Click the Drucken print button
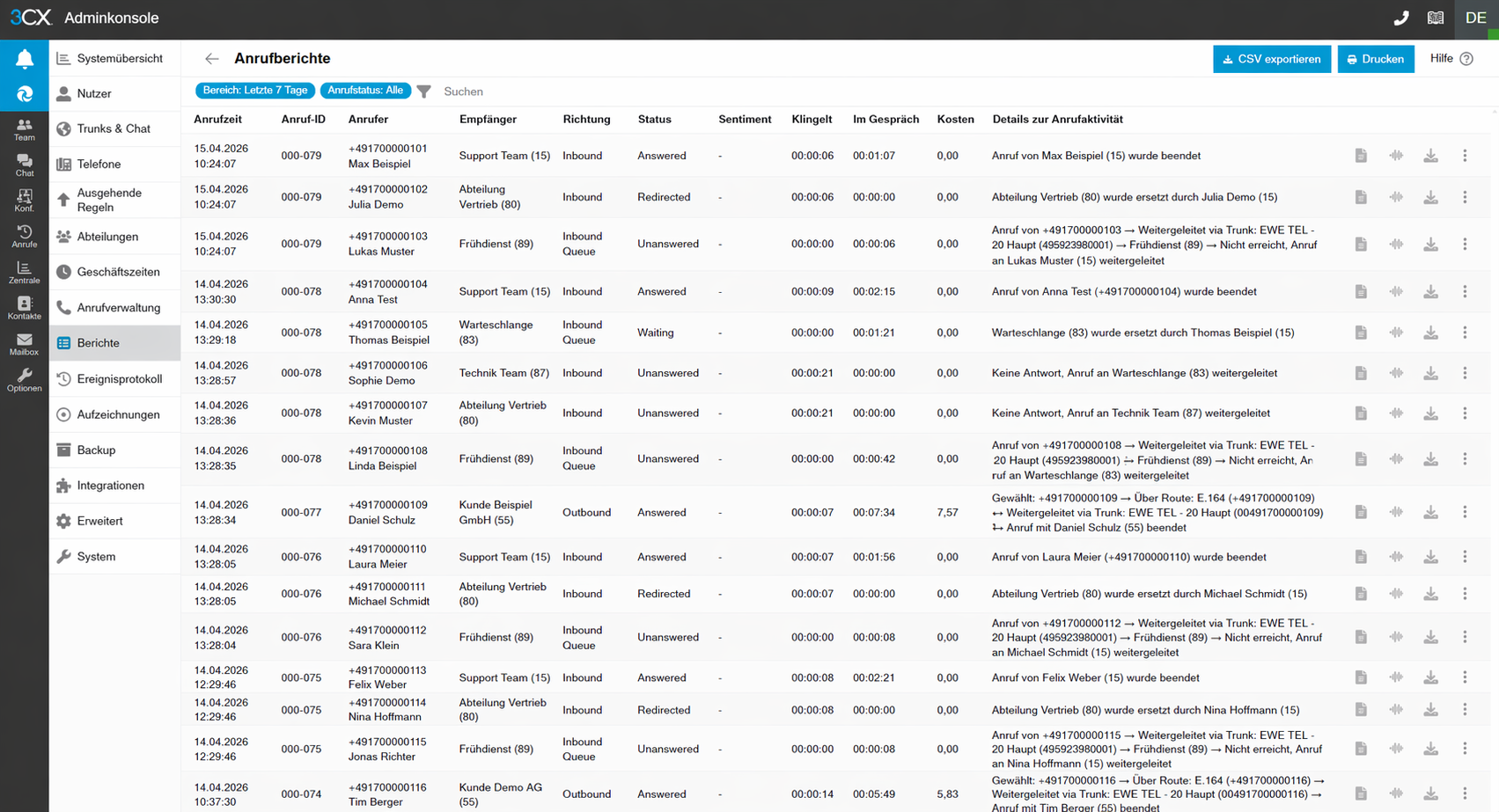The image size is (1499, 812). (x=1375, y=59)
